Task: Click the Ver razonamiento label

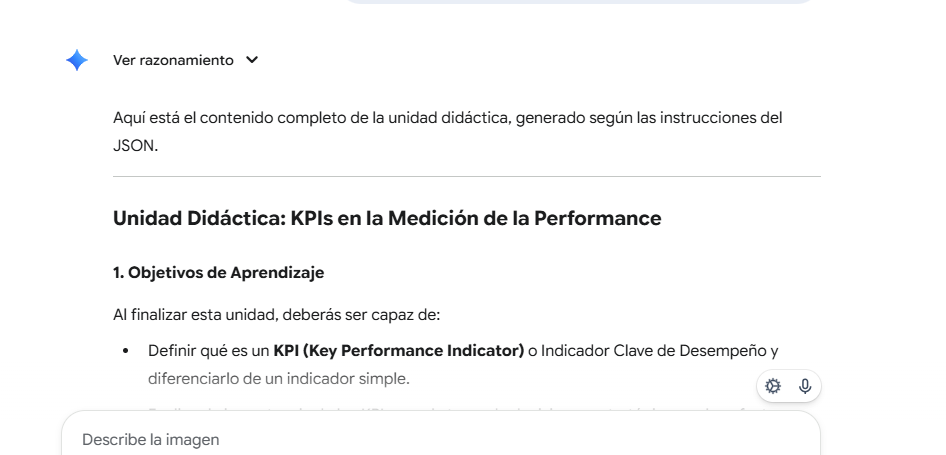Action: point(173,60)
